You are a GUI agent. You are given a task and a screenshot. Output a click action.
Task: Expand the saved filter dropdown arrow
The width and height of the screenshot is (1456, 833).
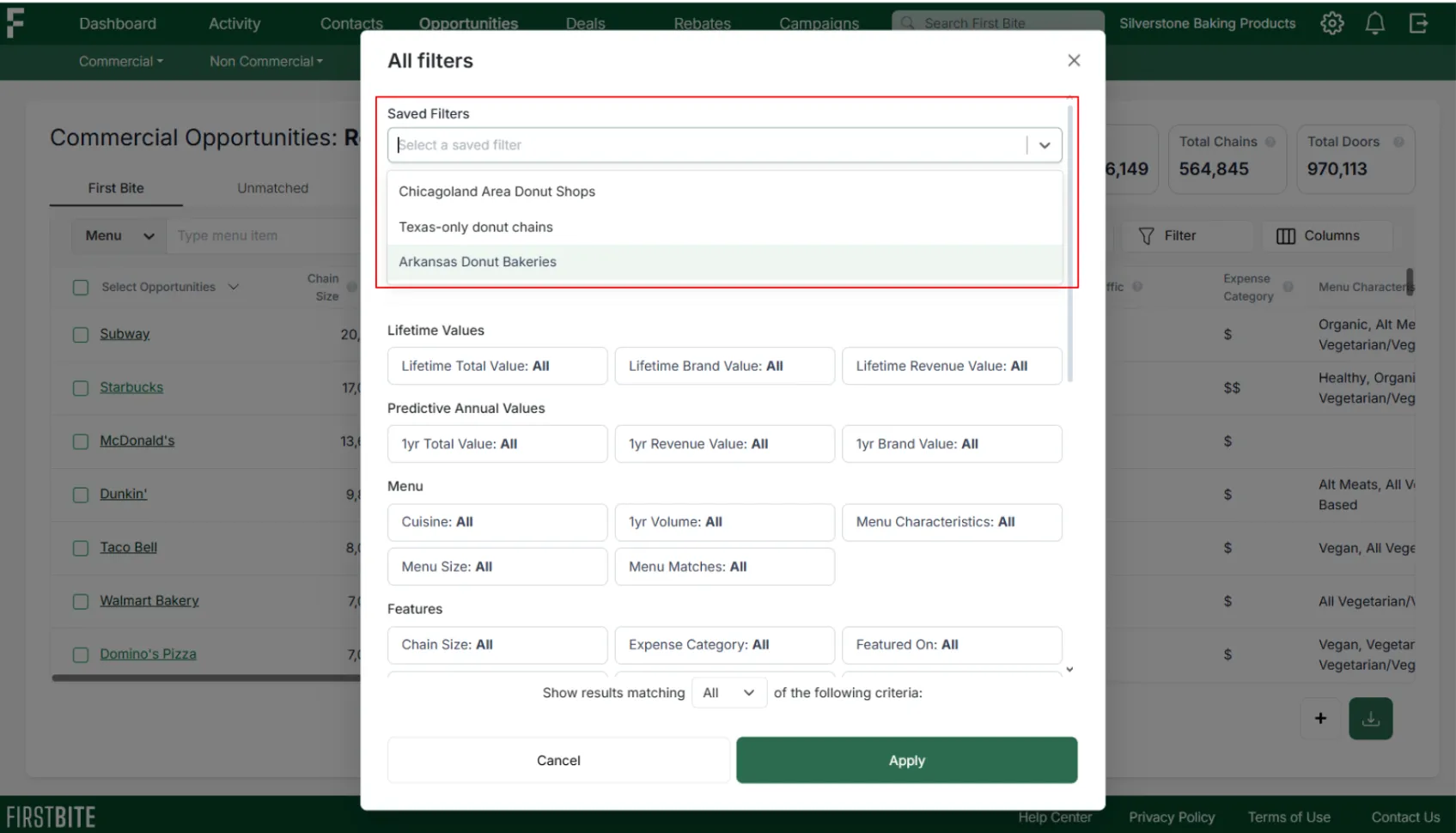point(1045,145)
